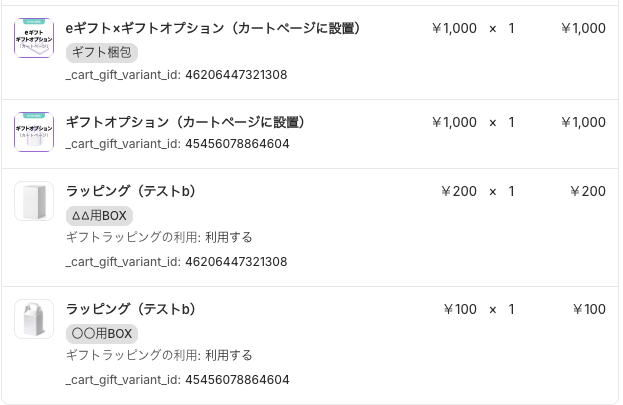This screenshot has width=623, height=405.
Task: Click the ¥1,000 line total of eギフト item
Action: [582, 29]
